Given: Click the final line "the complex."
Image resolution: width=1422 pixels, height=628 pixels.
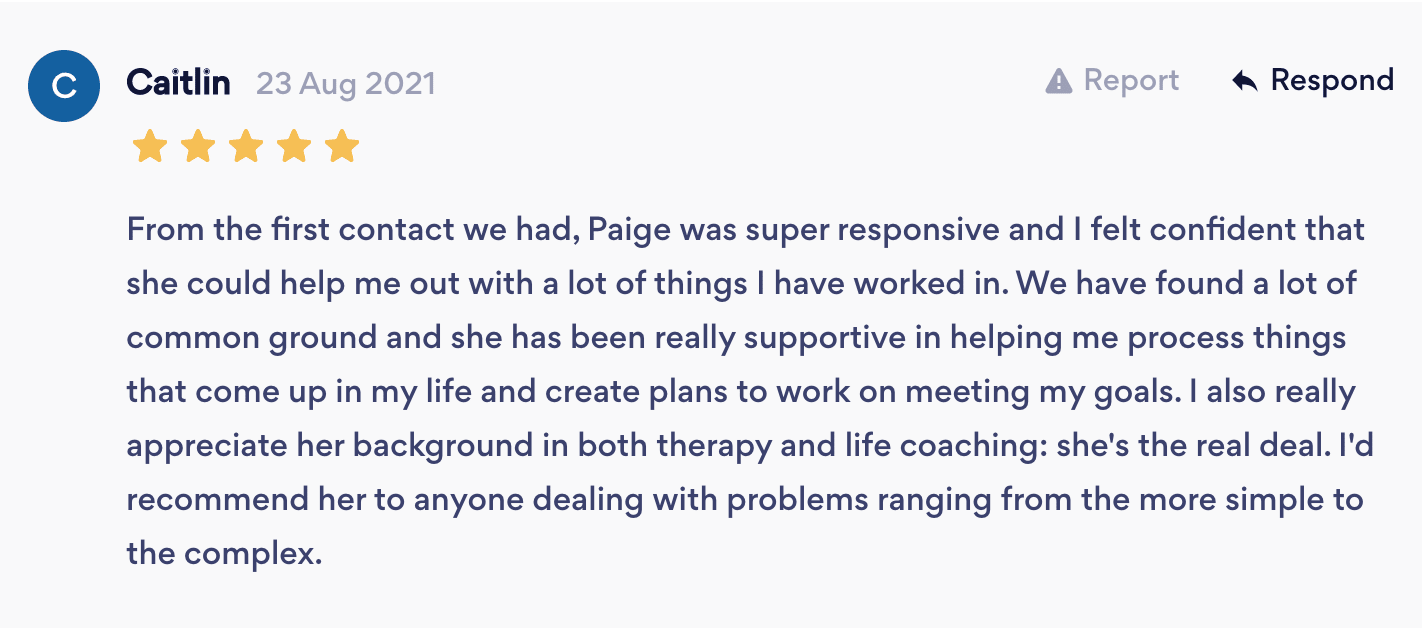Looking at the screenshot, I should tap(224, 553).
